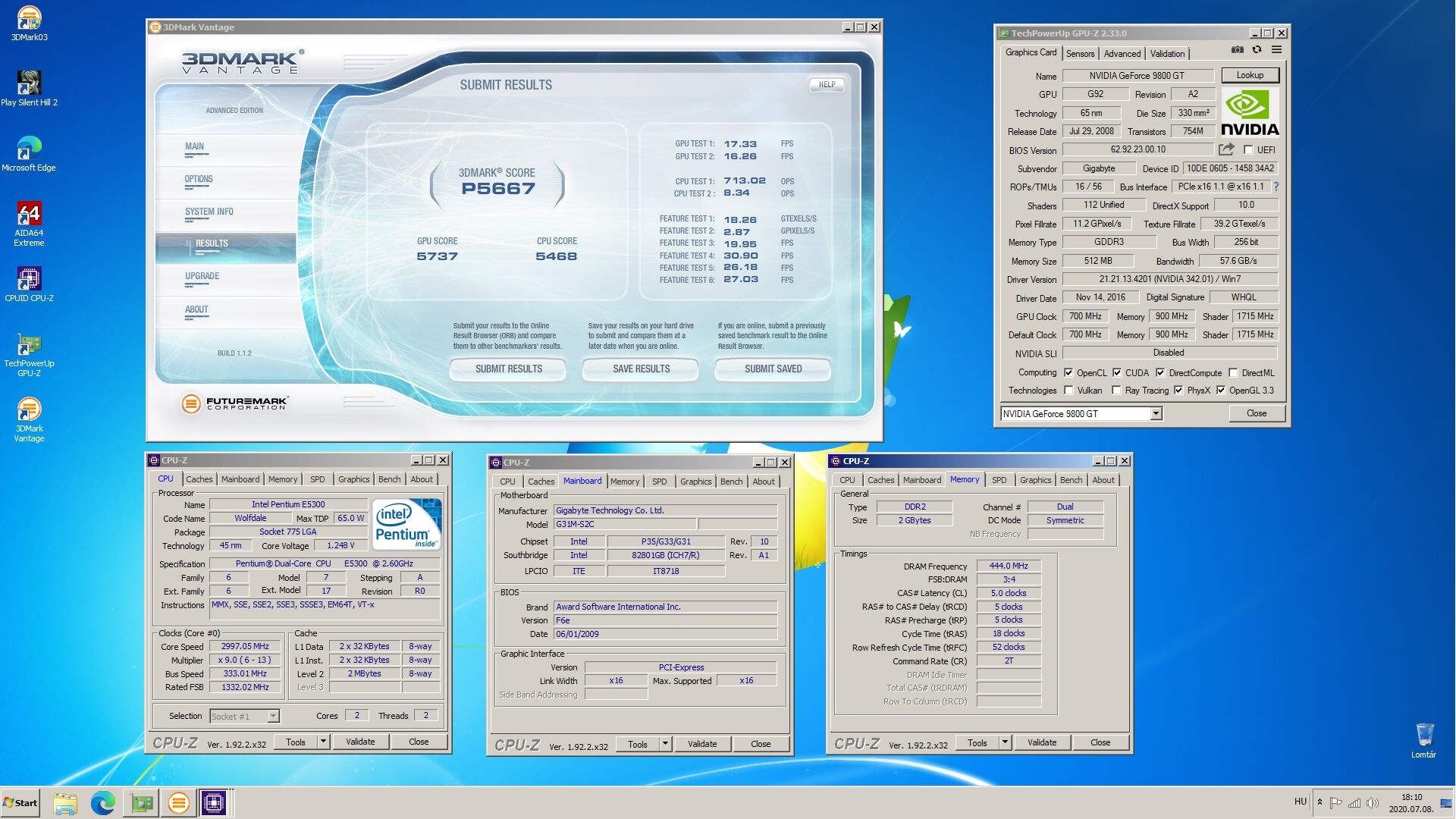Toggle the UEFI checkbox in GPU-Z
The height and width of the screenshot is (819, 1456).
pyautogui.click(x=1248, y=150)
